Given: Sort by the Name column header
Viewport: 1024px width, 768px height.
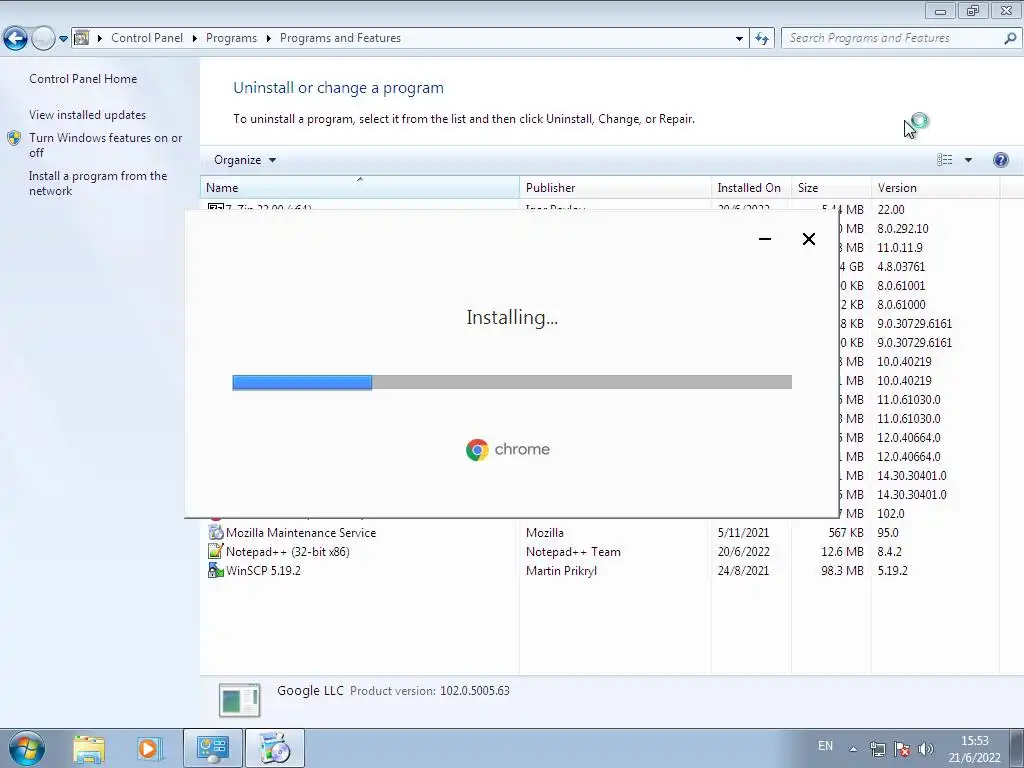Looking at the screenshot, I should click(x=359, y=187).
